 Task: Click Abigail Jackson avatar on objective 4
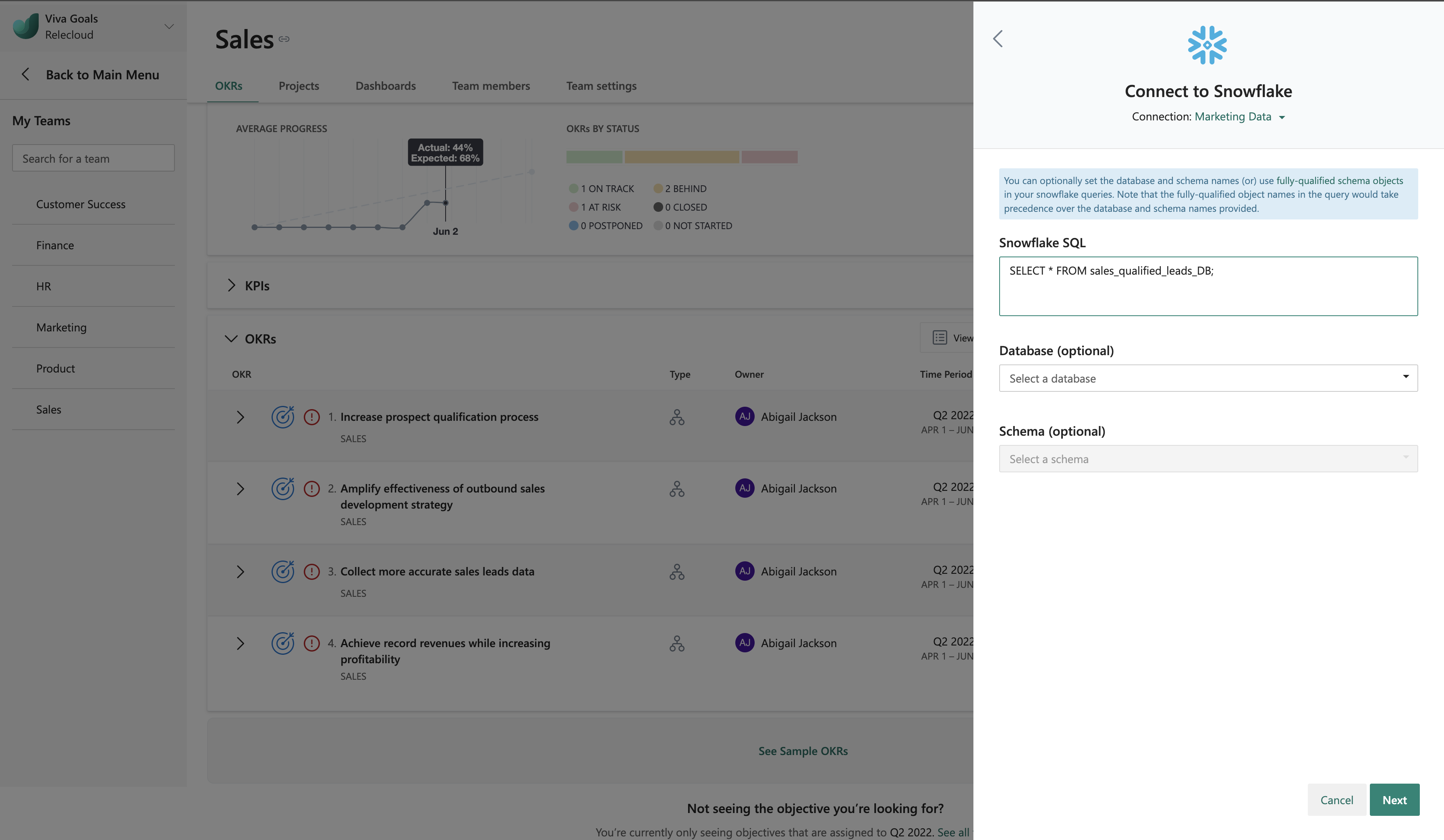[744, 642]
